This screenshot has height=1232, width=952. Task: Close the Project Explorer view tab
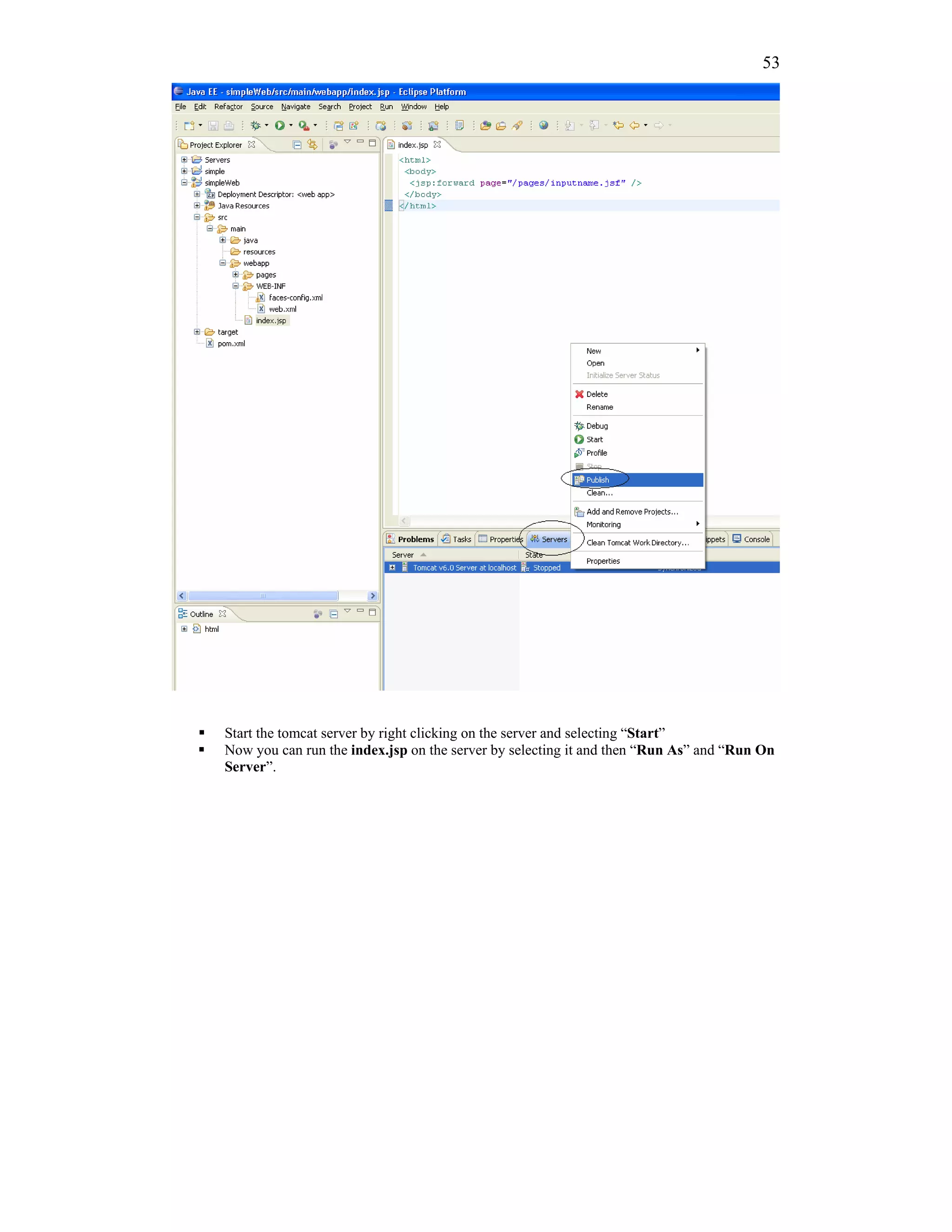(x=251, y=145)
